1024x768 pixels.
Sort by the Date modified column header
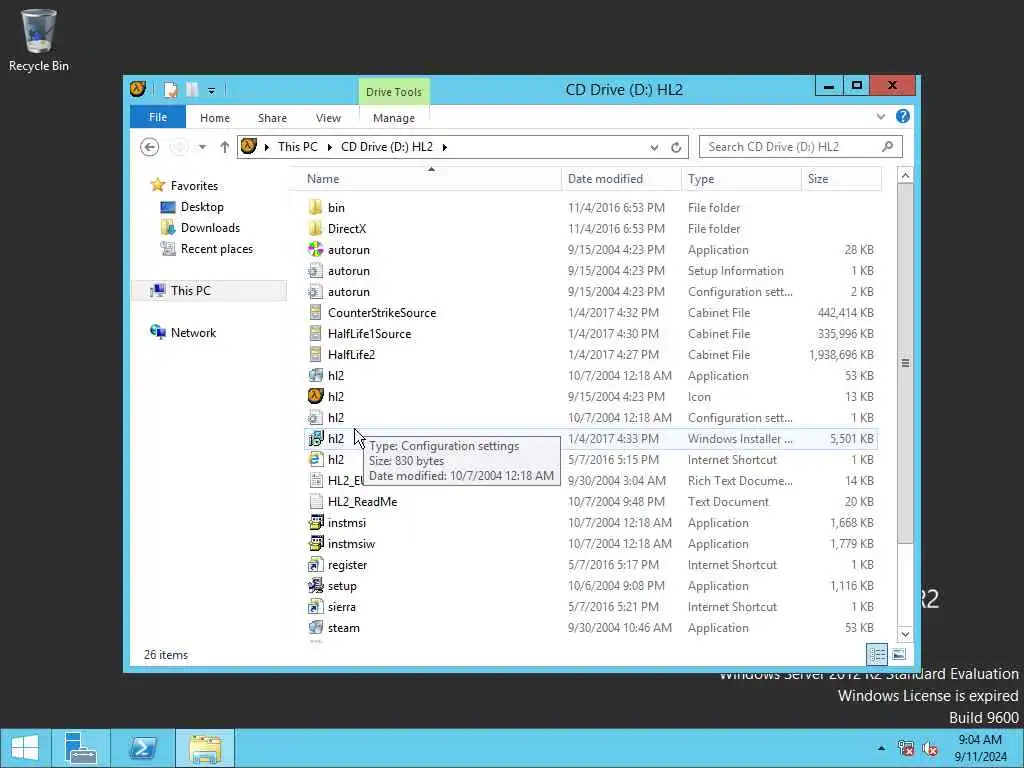(622, 179)
